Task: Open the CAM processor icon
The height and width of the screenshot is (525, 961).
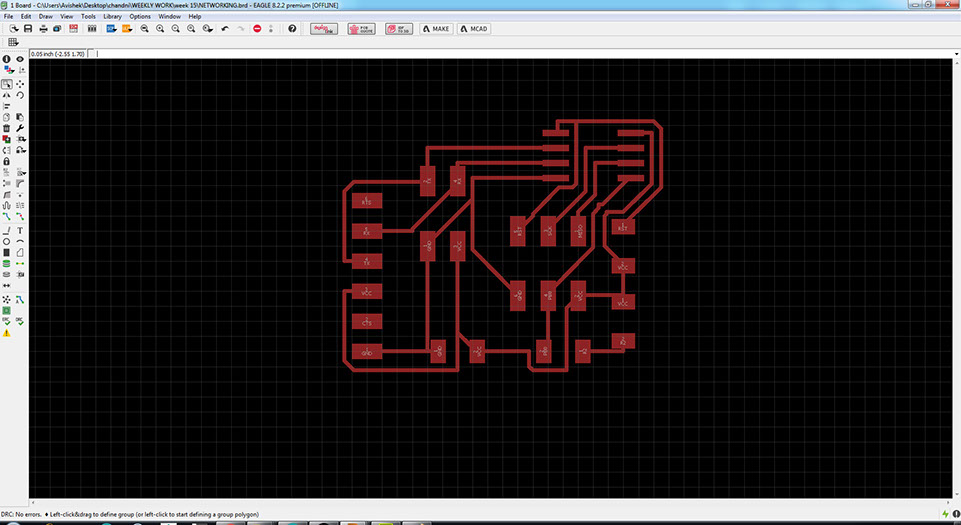Action: (58, 29)
